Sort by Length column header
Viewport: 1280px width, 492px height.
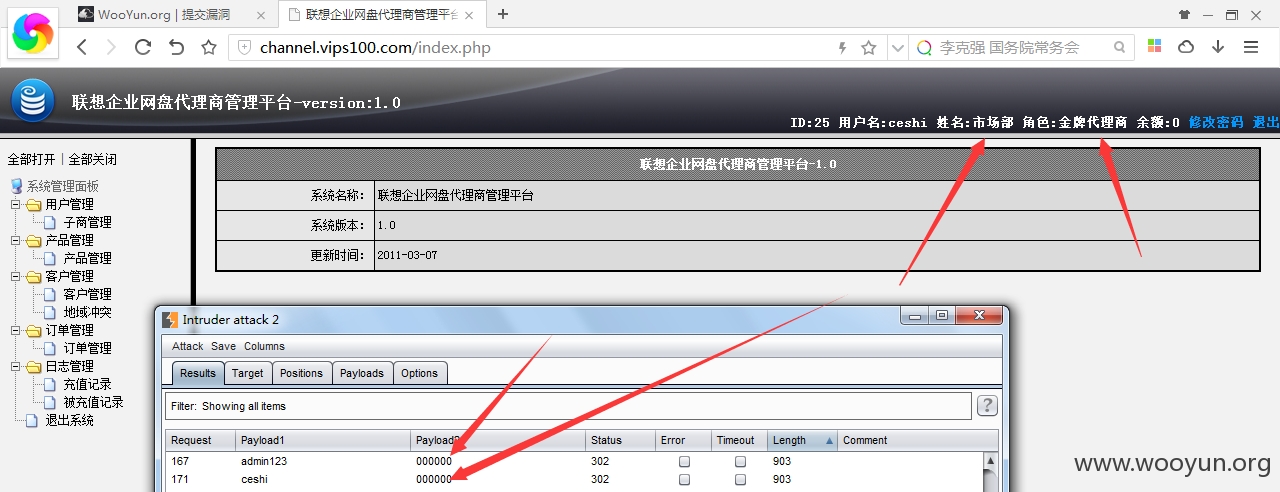(x=802, y=440)
